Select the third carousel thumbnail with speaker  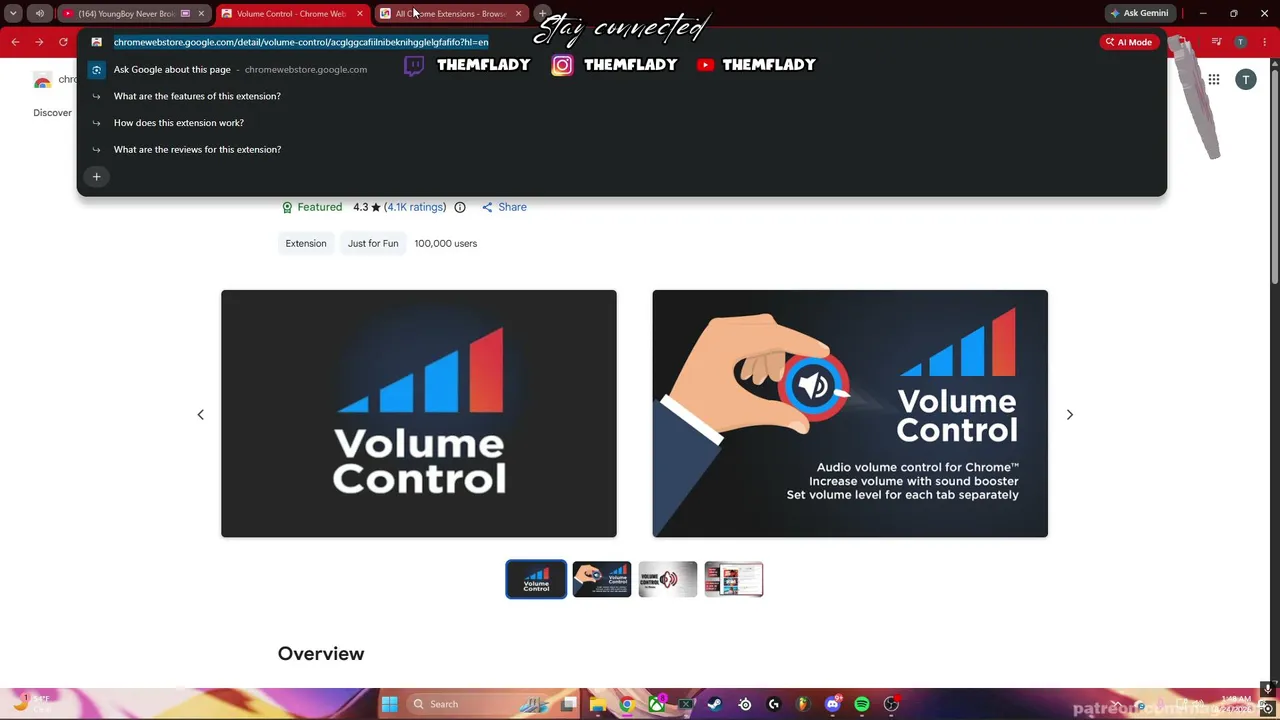coord(668,579)
